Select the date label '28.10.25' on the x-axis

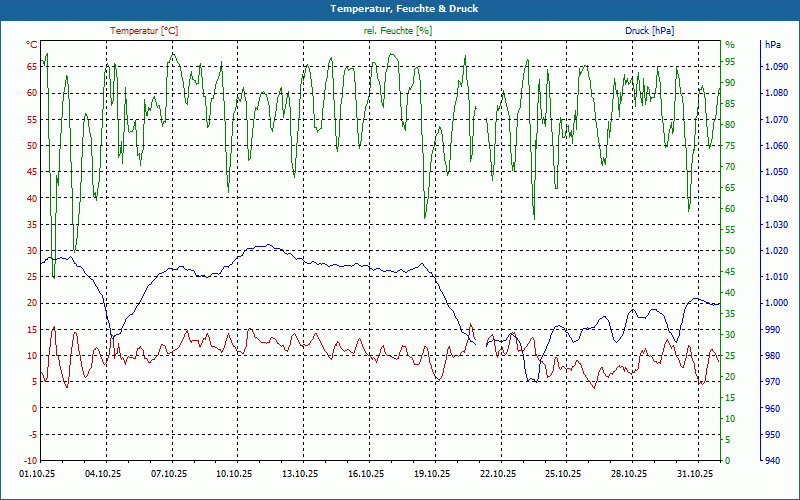pyautogui.click(x=631, y=473)
